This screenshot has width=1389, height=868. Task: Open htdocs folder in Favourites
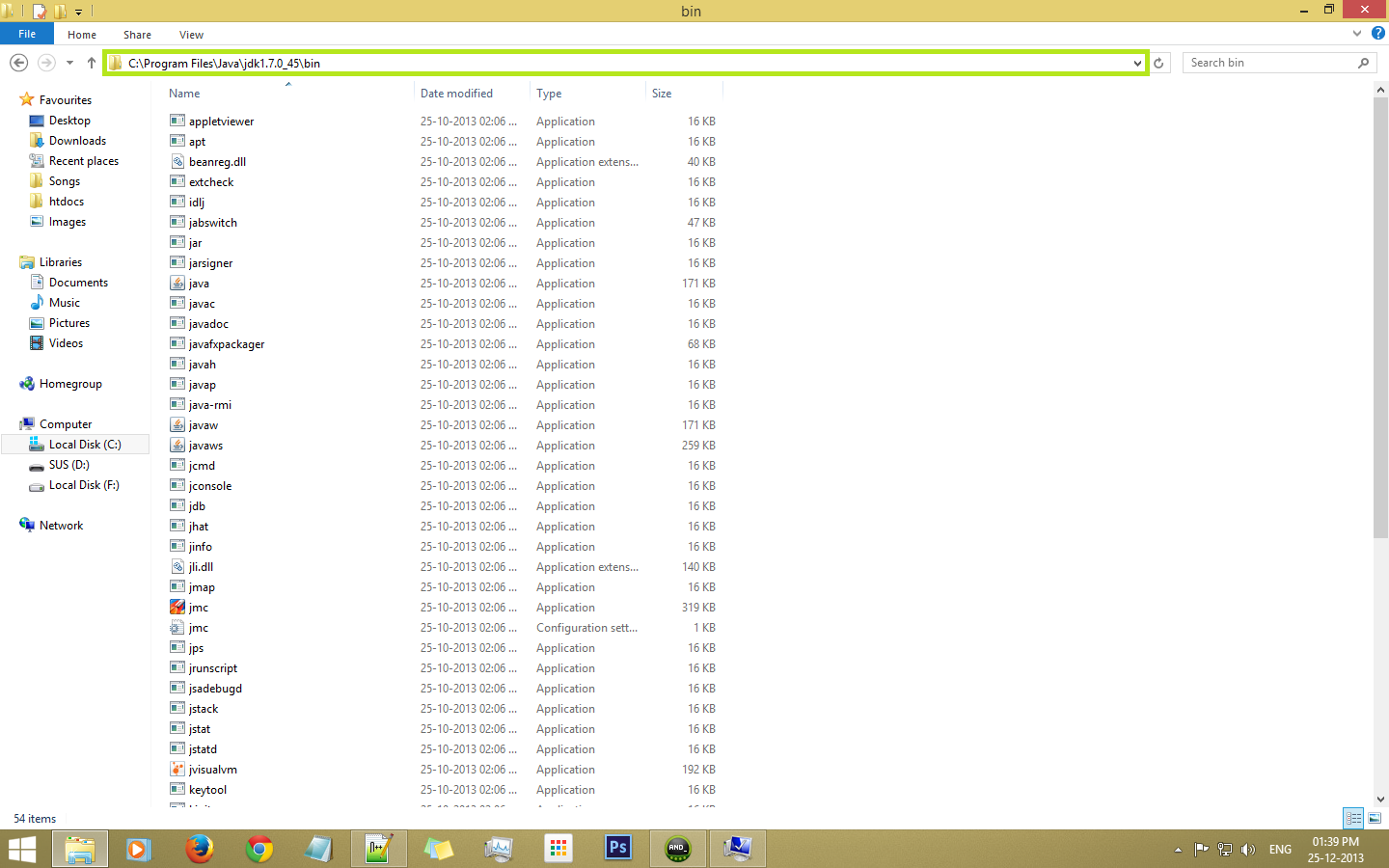(67, 202)
